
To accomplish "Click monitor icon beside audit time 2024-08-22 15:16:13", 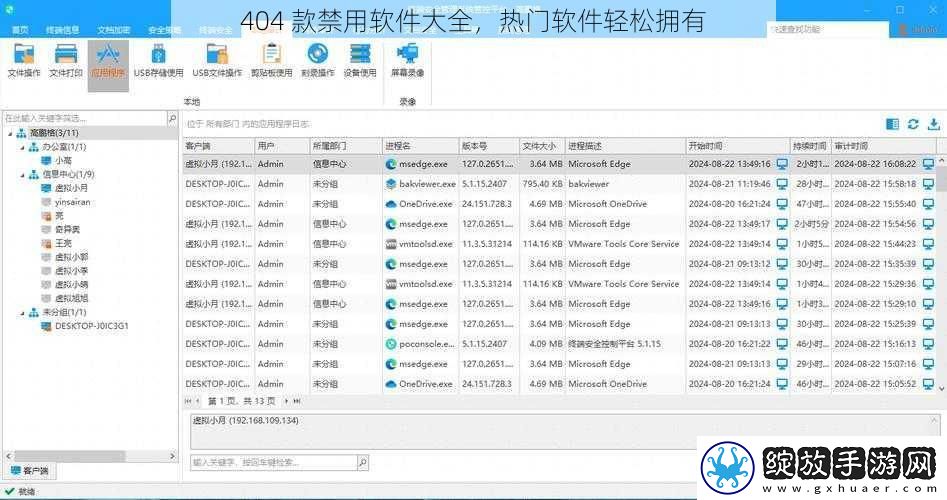I will coord(928,344).
